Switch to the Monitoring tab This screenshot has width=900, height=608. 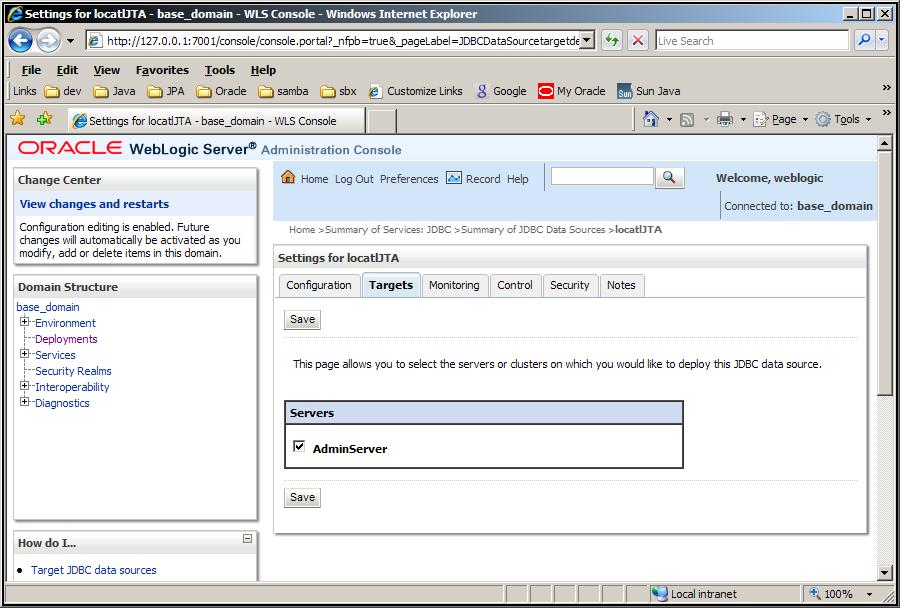pos(454,285)
